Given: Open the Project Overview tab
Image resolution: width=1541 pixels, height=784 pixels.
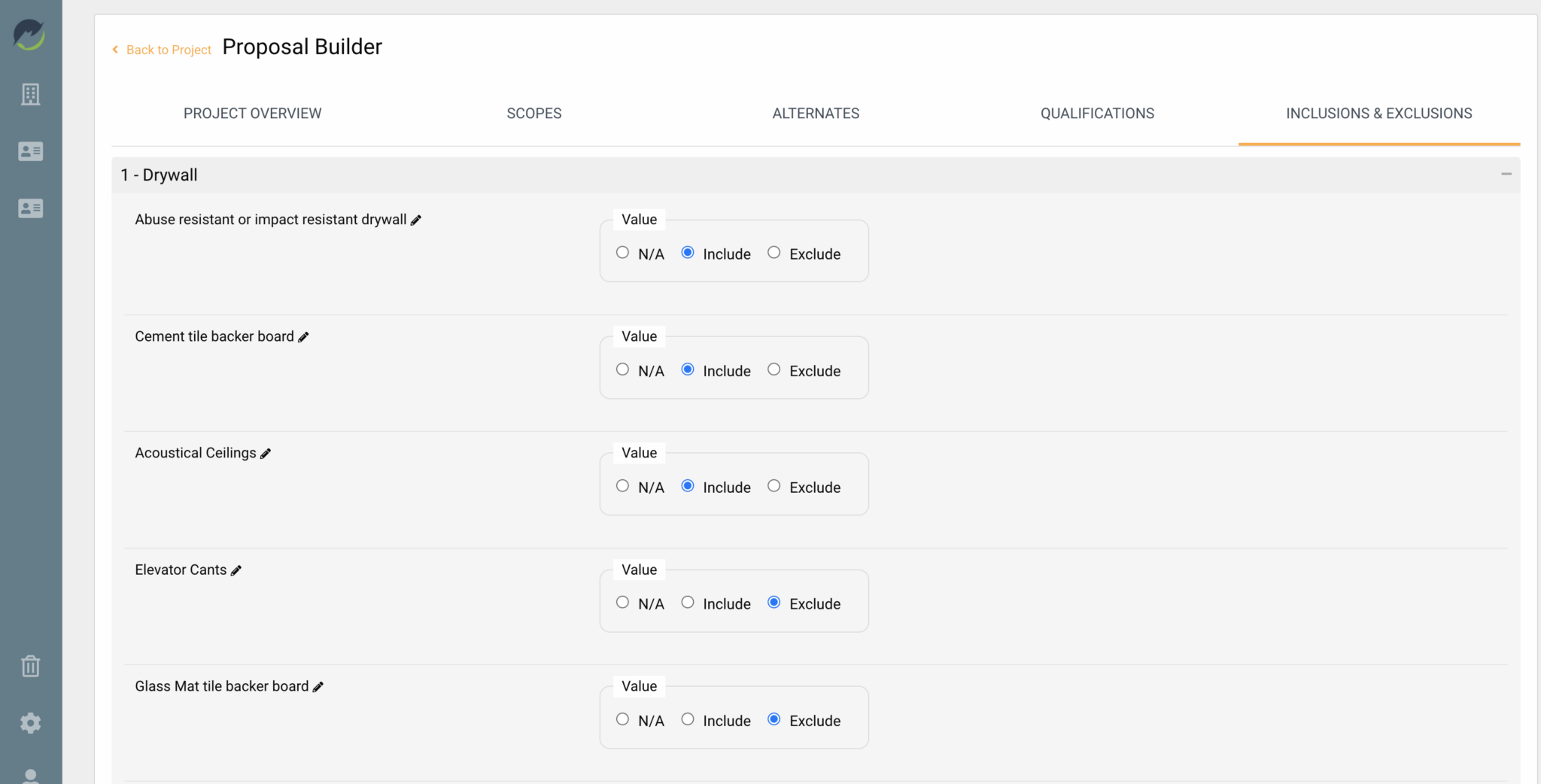Looking at the screenshot, I should 252,114.
